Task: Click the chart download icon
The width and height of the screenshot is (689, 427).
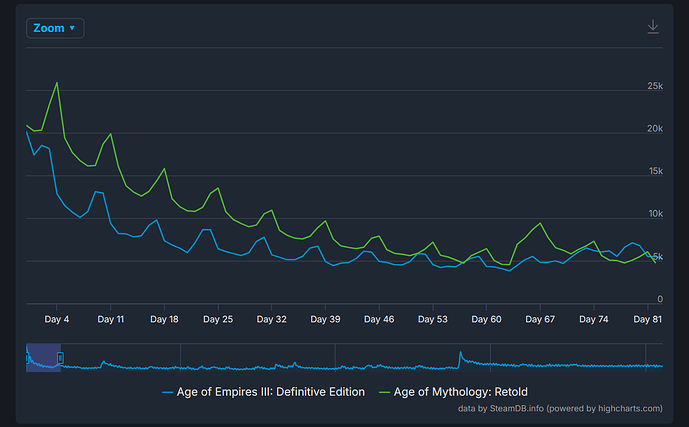Action: click(653, 27)
